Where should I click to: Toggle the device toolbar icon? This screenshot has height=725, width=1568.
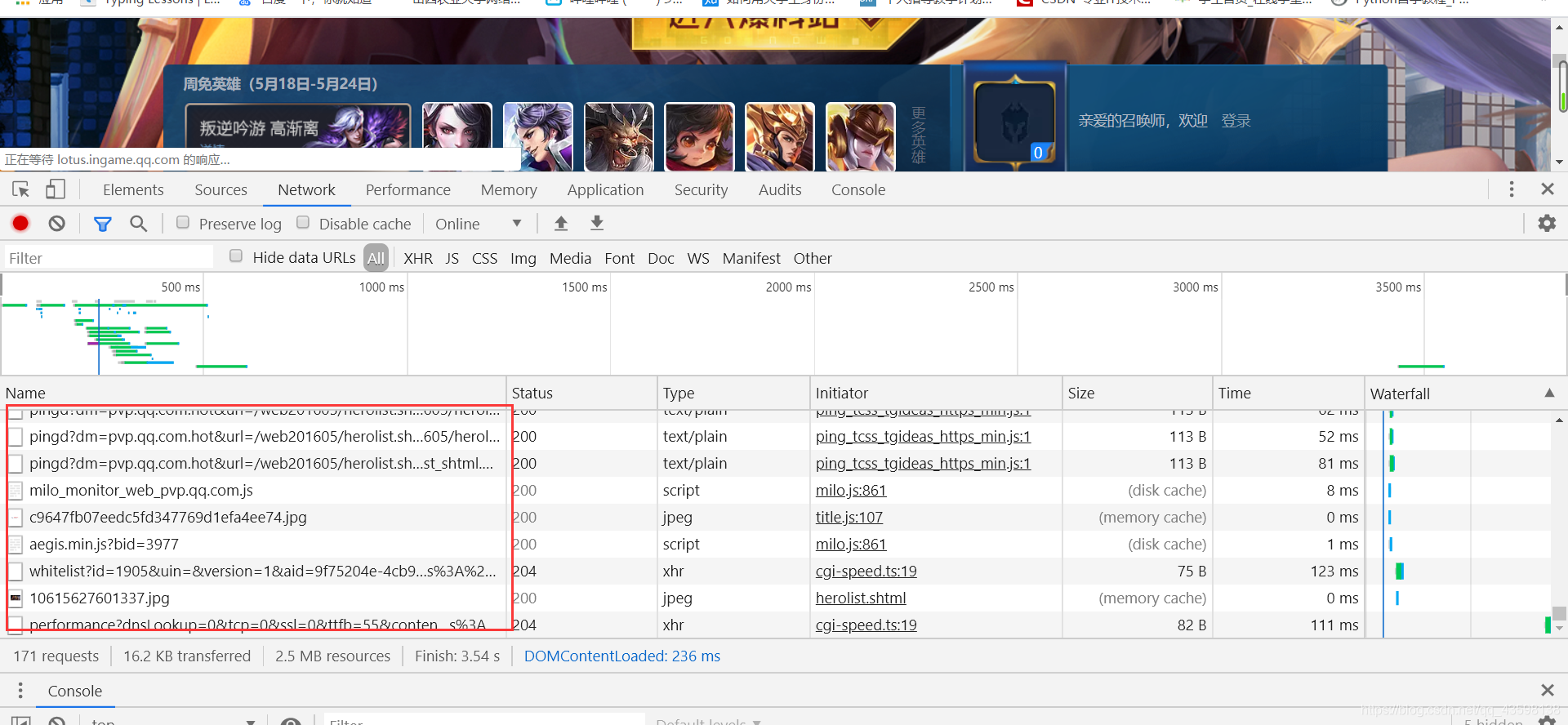pos(55,189)
